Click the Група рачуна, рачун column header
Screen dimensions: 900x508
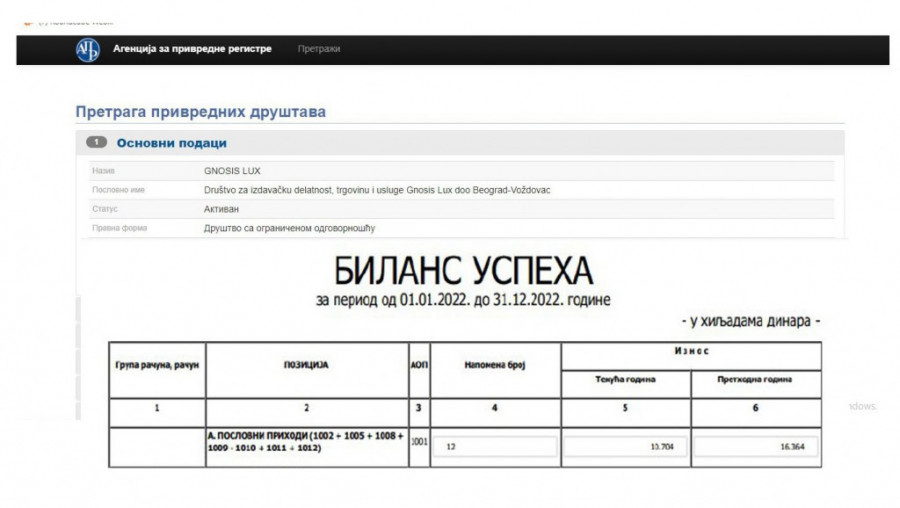tap(157, 365)
